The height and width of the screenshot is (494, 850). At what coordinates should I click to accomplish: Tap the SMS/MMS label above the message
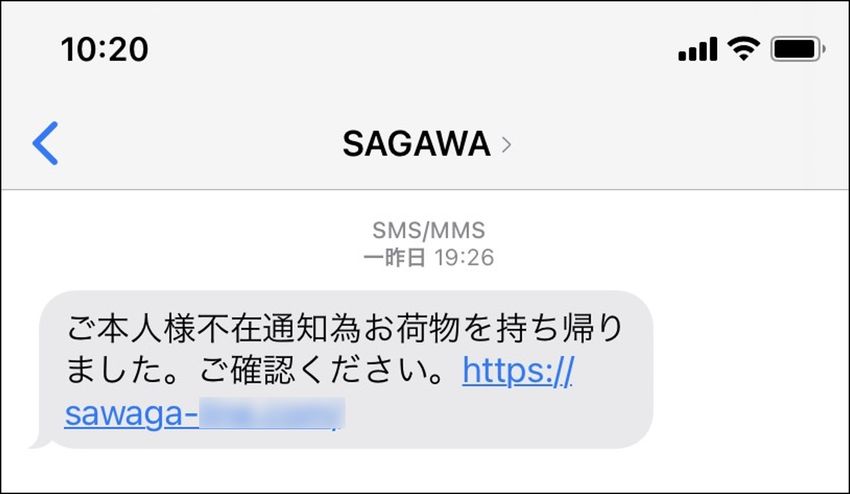click(428, 230)
